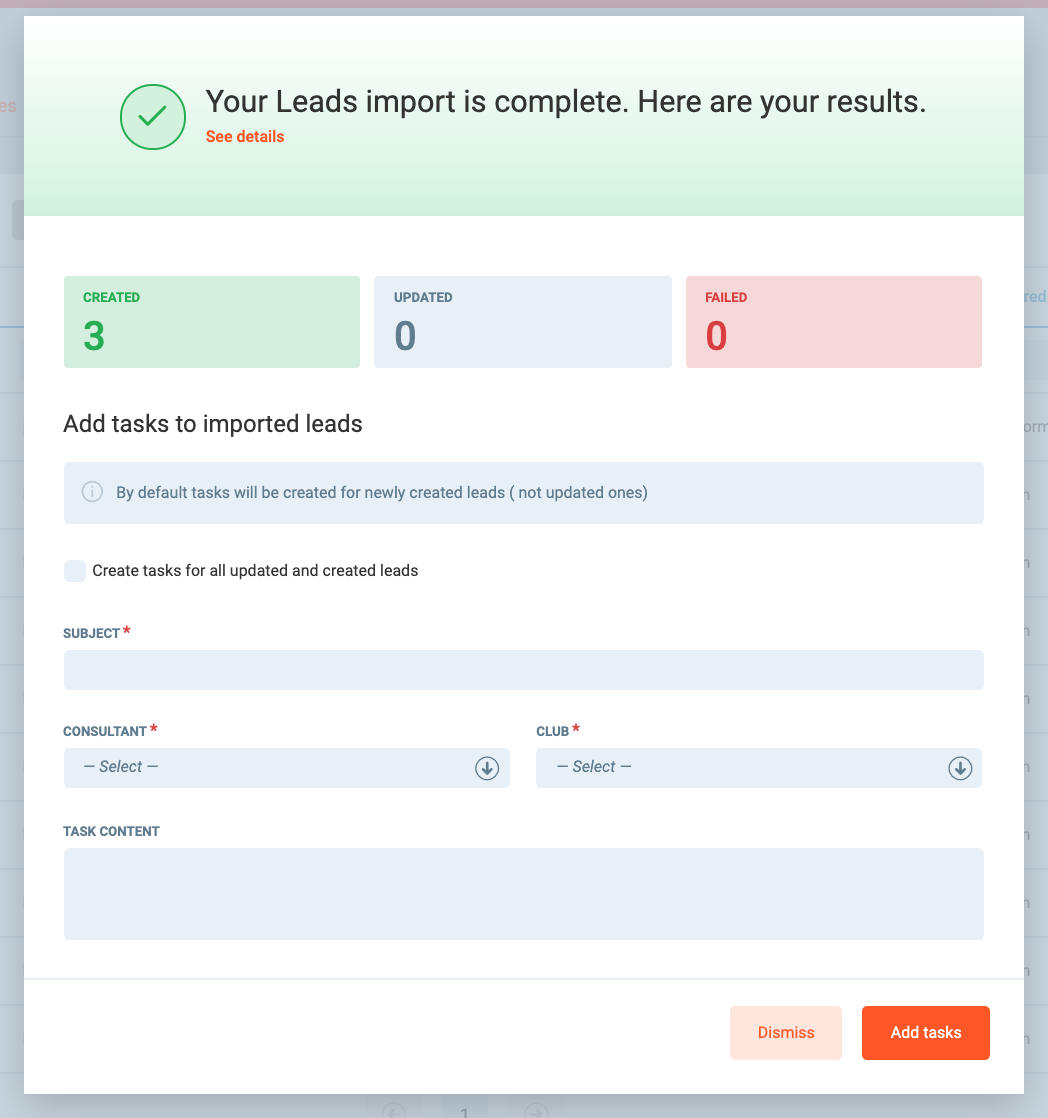The width and height of the screenshot is (1048, 1118).
Task: Click the 'By default tasks will be created' notice text
Action: coord(382,492)
